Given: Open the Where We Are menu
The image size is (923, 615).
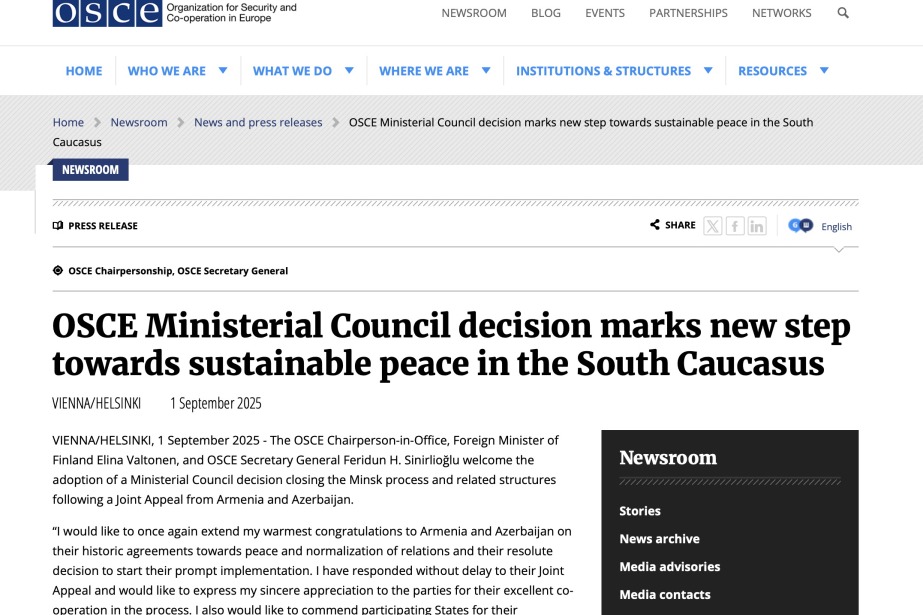Looking at the screenshot, I should tap(424, 71).
